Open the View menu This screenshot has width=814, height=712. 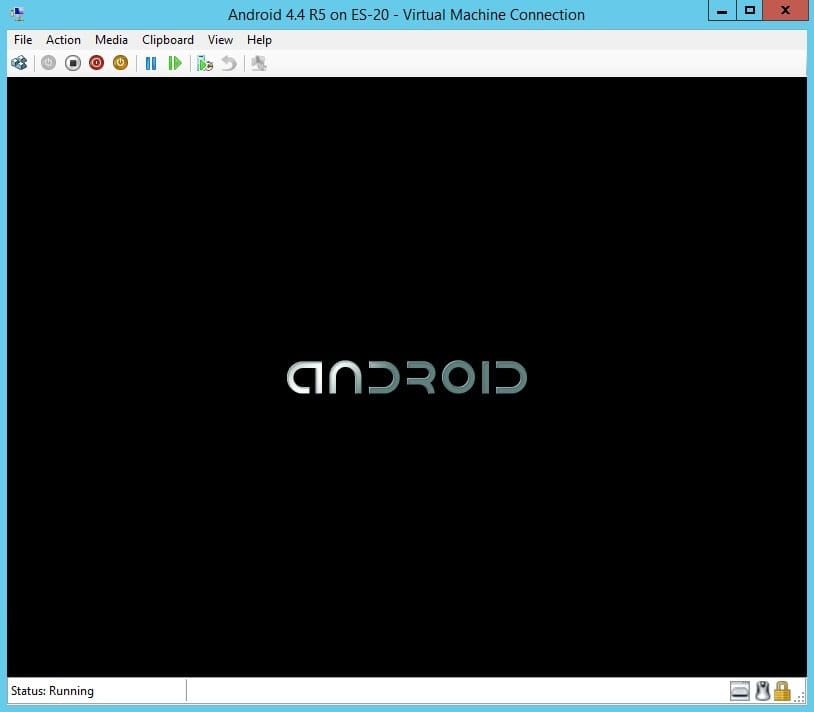click(220, 40)
